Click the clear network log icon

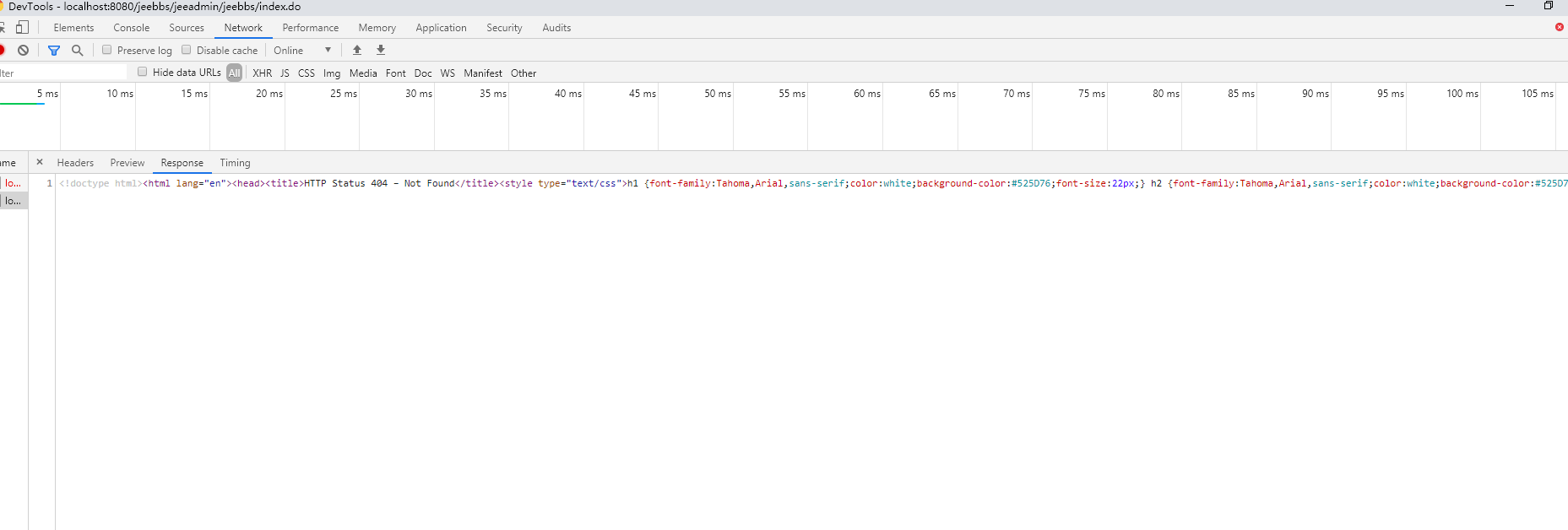pos(24,51)
